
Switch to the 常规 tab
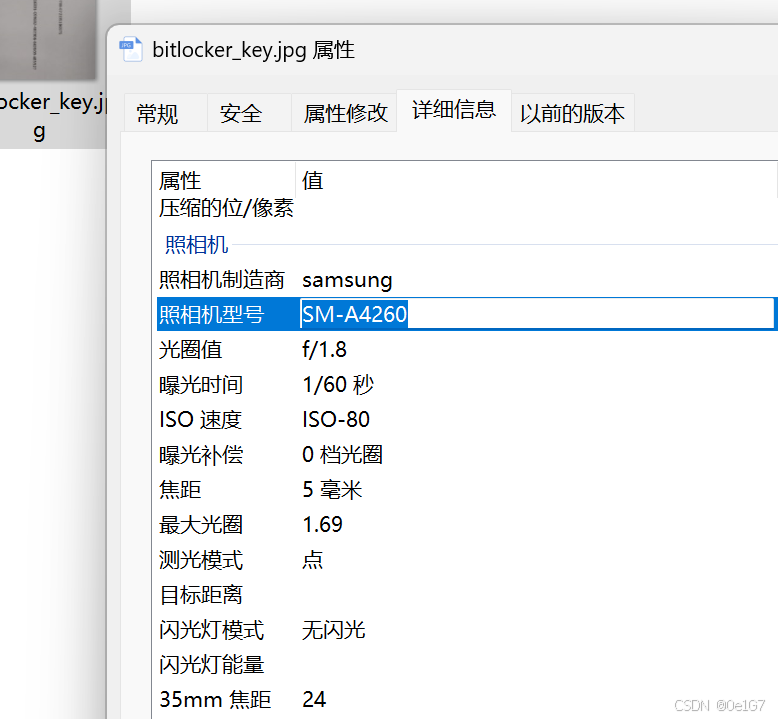165,113
